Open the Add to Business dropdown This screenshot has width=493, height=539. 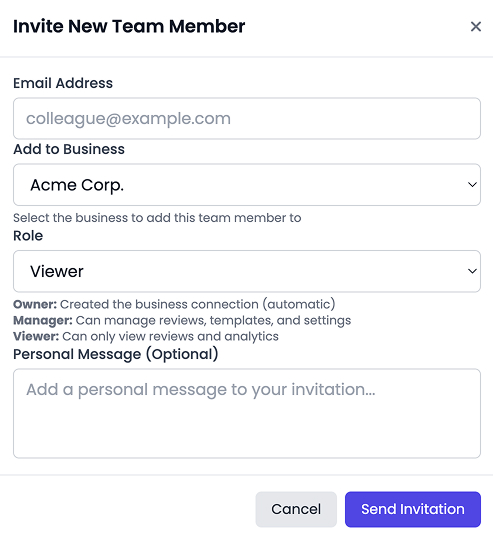[x=247, y=185]
